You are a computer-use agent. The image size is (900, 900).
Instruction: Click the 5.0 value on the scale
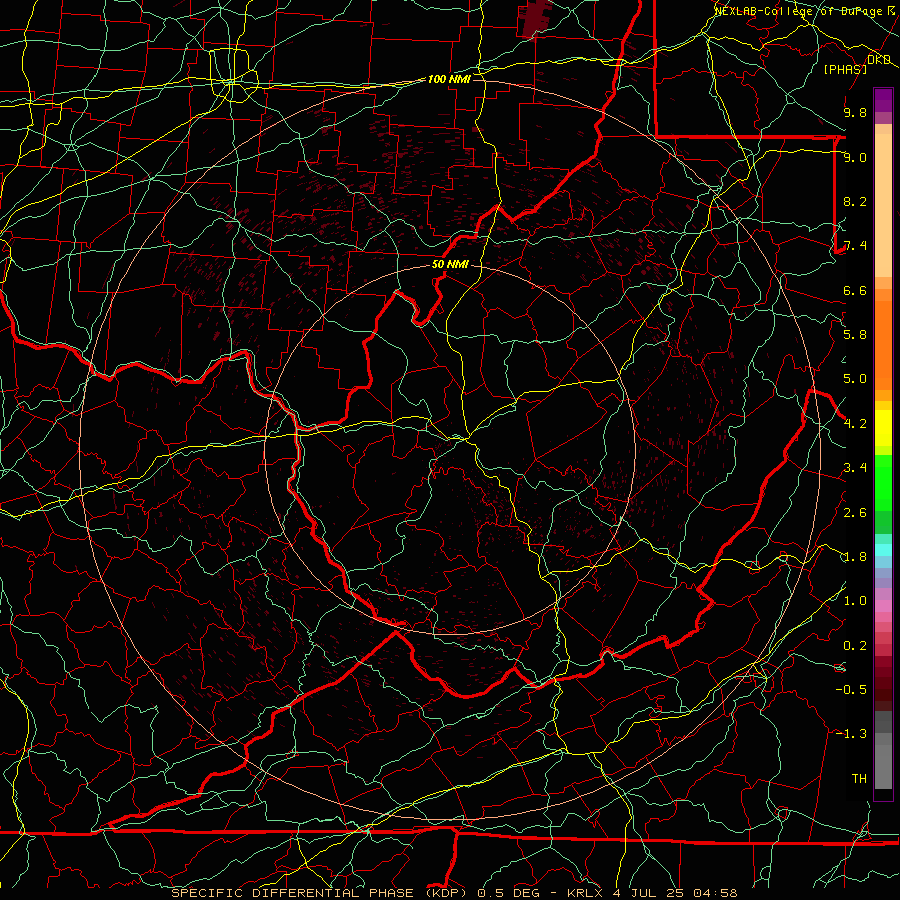tap(855, 379)
